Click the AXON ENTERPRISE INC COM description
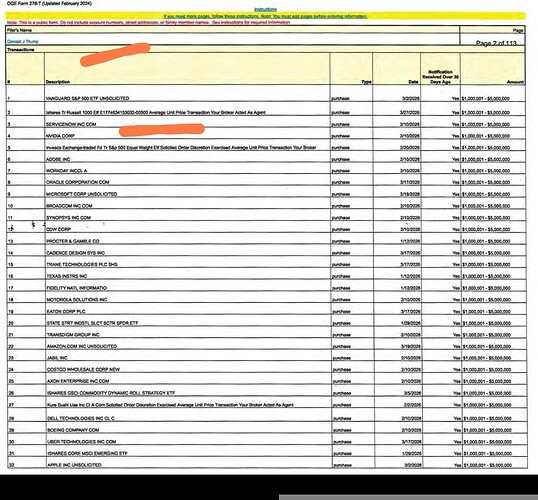 click(x=78, y=381)
